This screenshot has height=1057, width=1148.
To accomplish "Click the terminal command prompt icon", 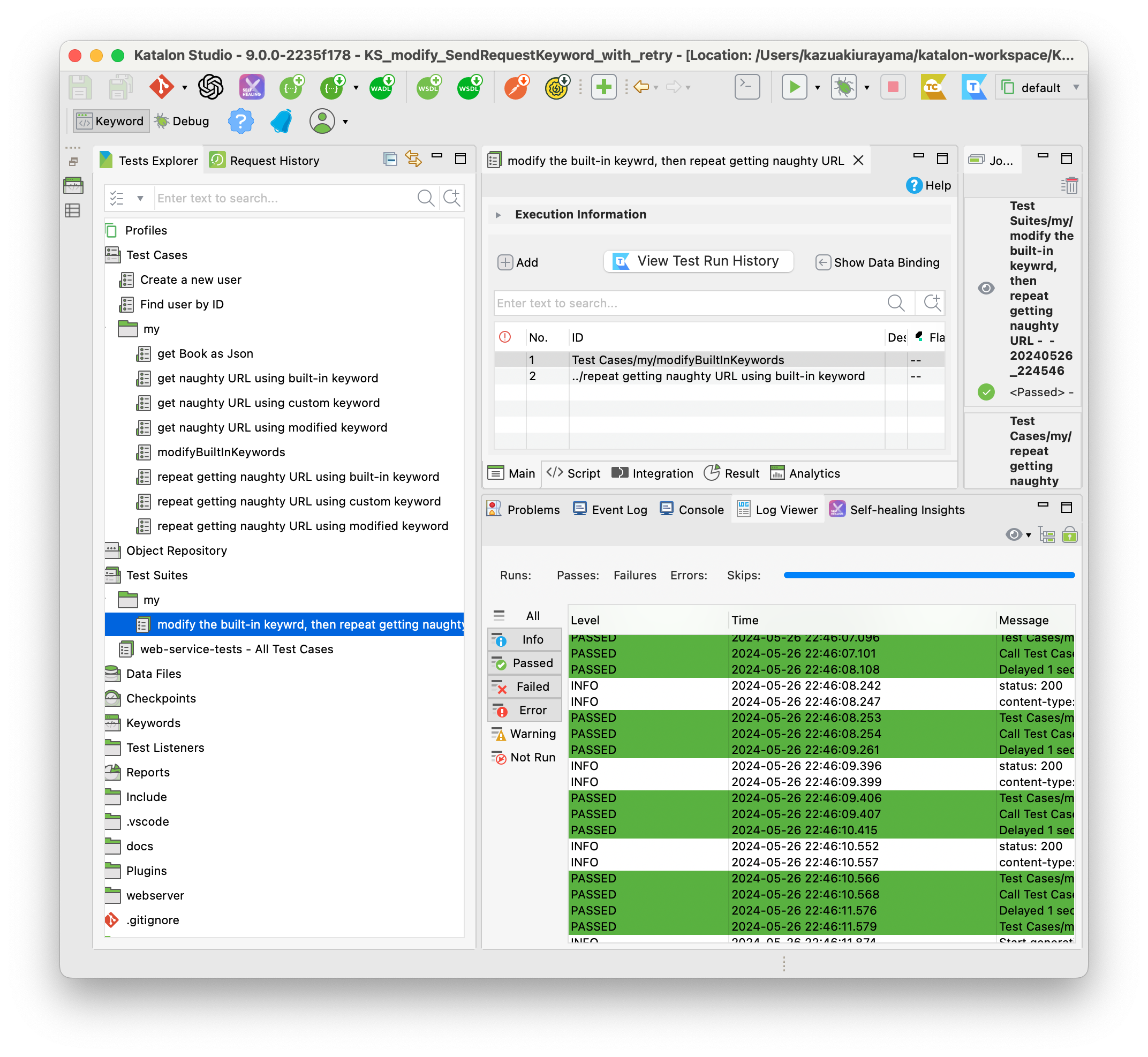I will 746,87.
